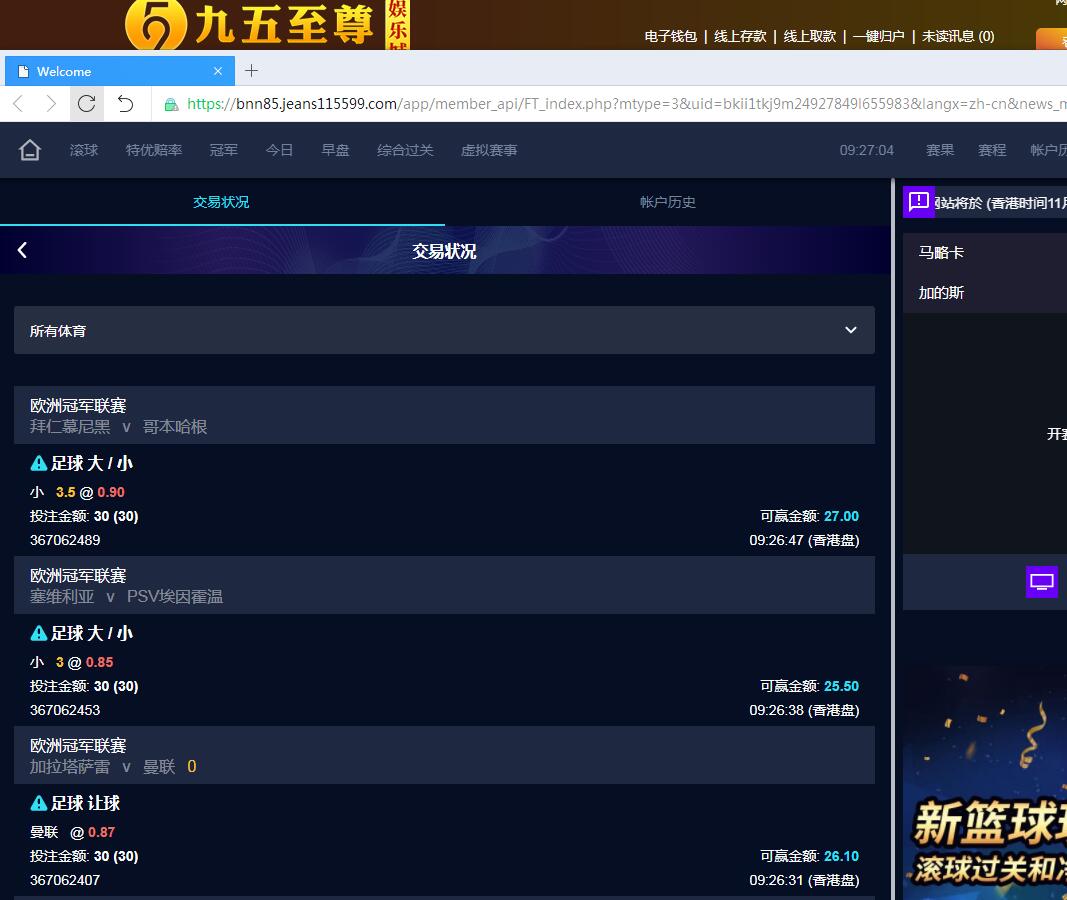Click the browser back arrow

click(18, 103)
